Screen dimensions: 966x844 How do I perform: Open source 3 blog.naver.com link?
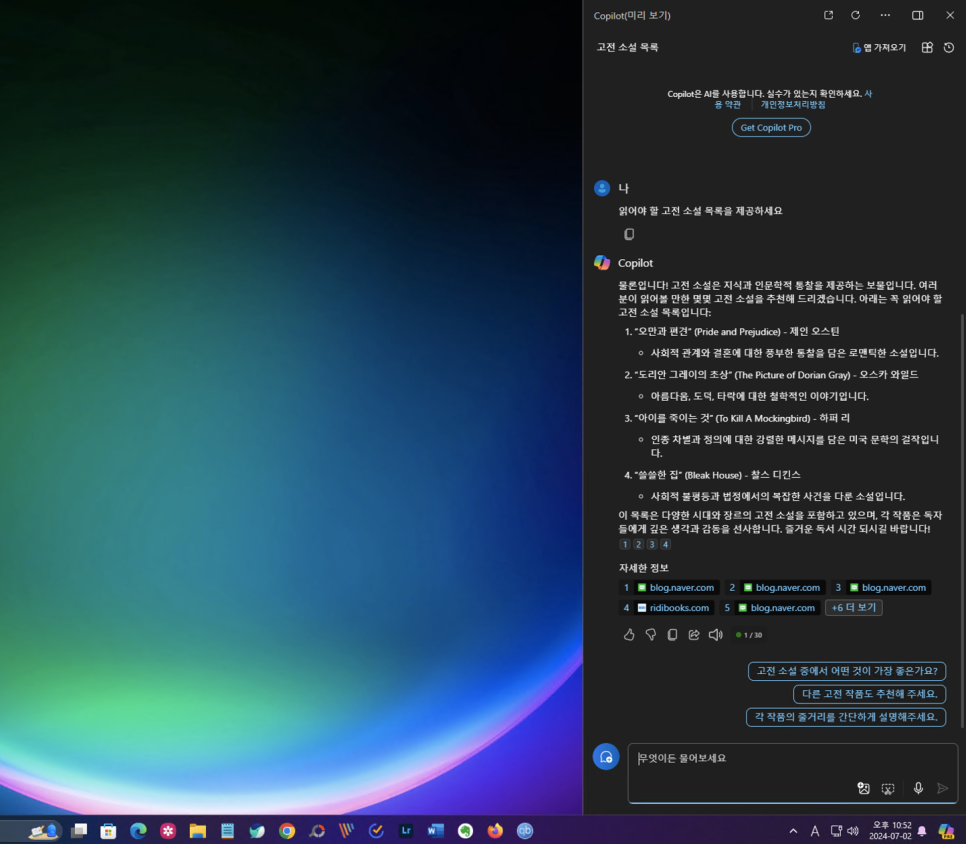pyautogui.click(x=880, y=588)
